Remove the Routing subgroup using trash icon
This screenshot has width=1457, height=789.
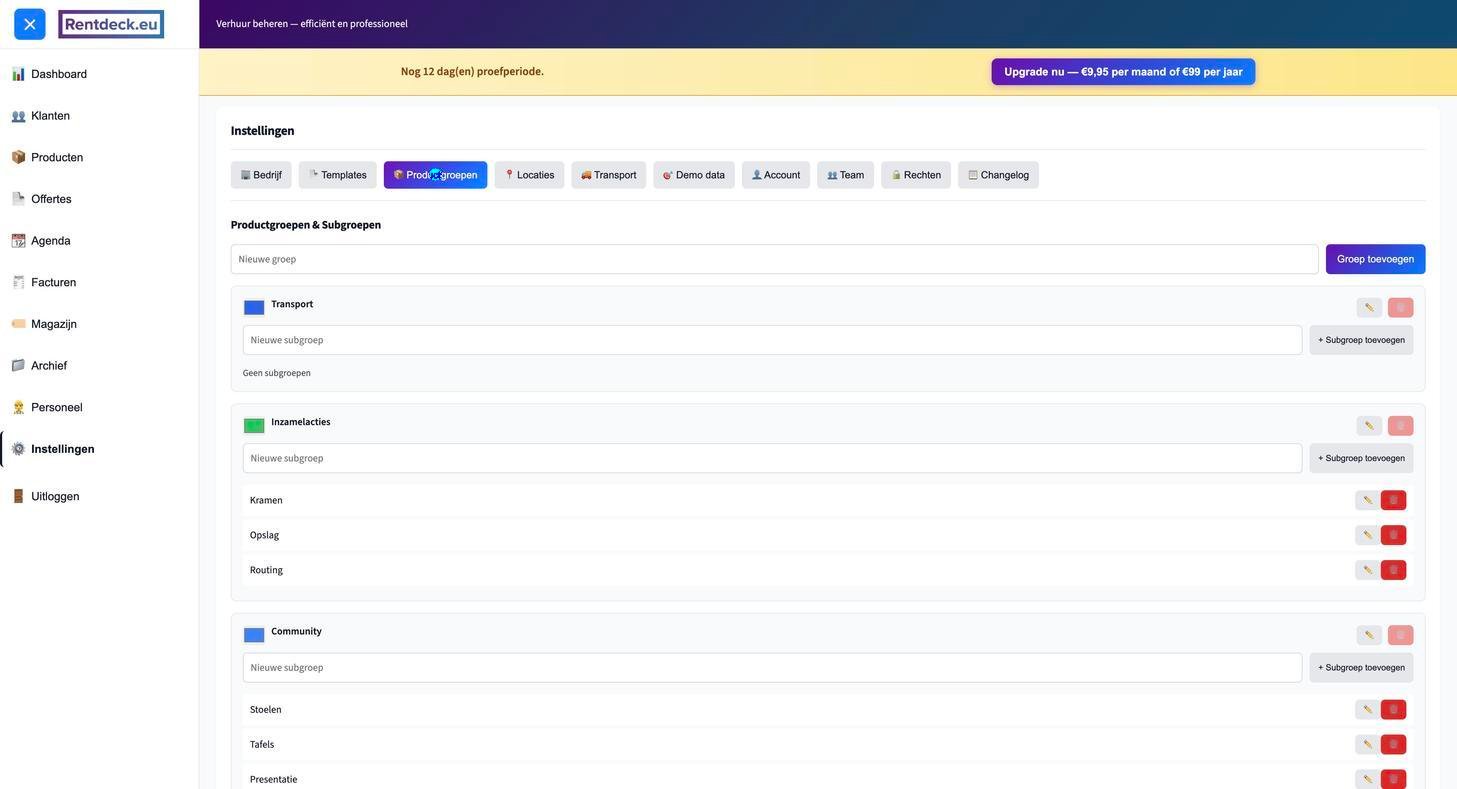[x=1393, y=570]
